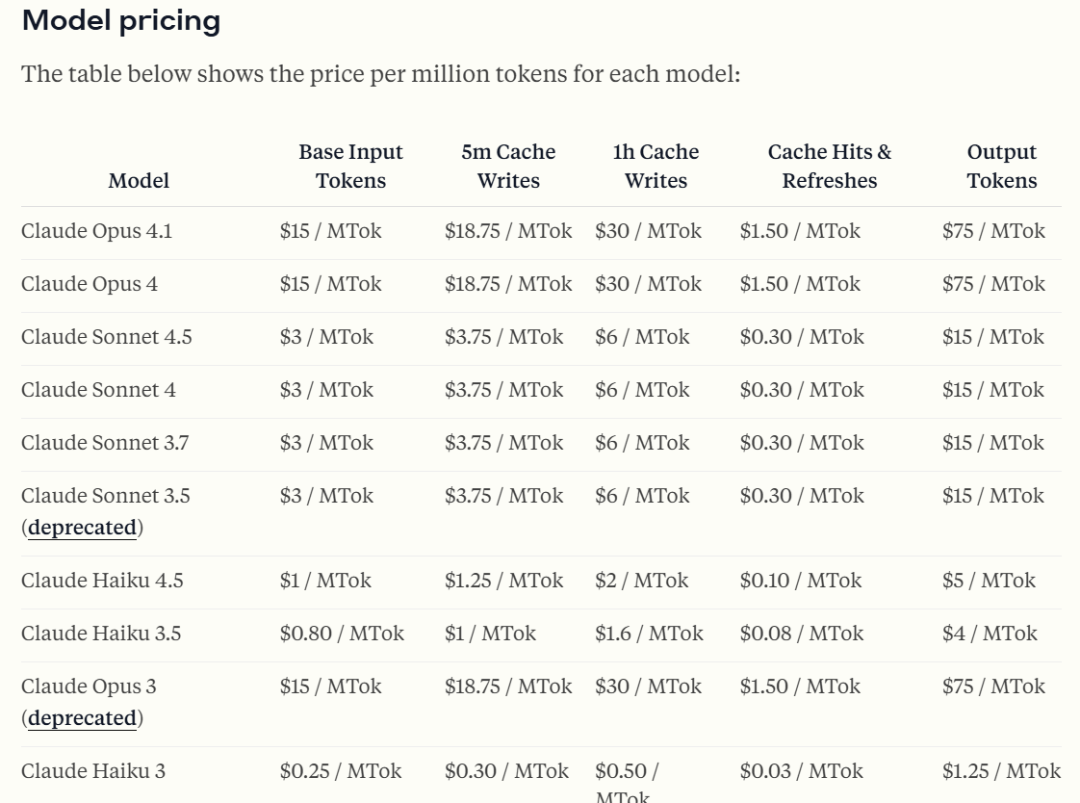Open the deprecated link under Claude Sonnet 3.5
This screenshot has width=1080, height=803.
(x=82, y=528)
